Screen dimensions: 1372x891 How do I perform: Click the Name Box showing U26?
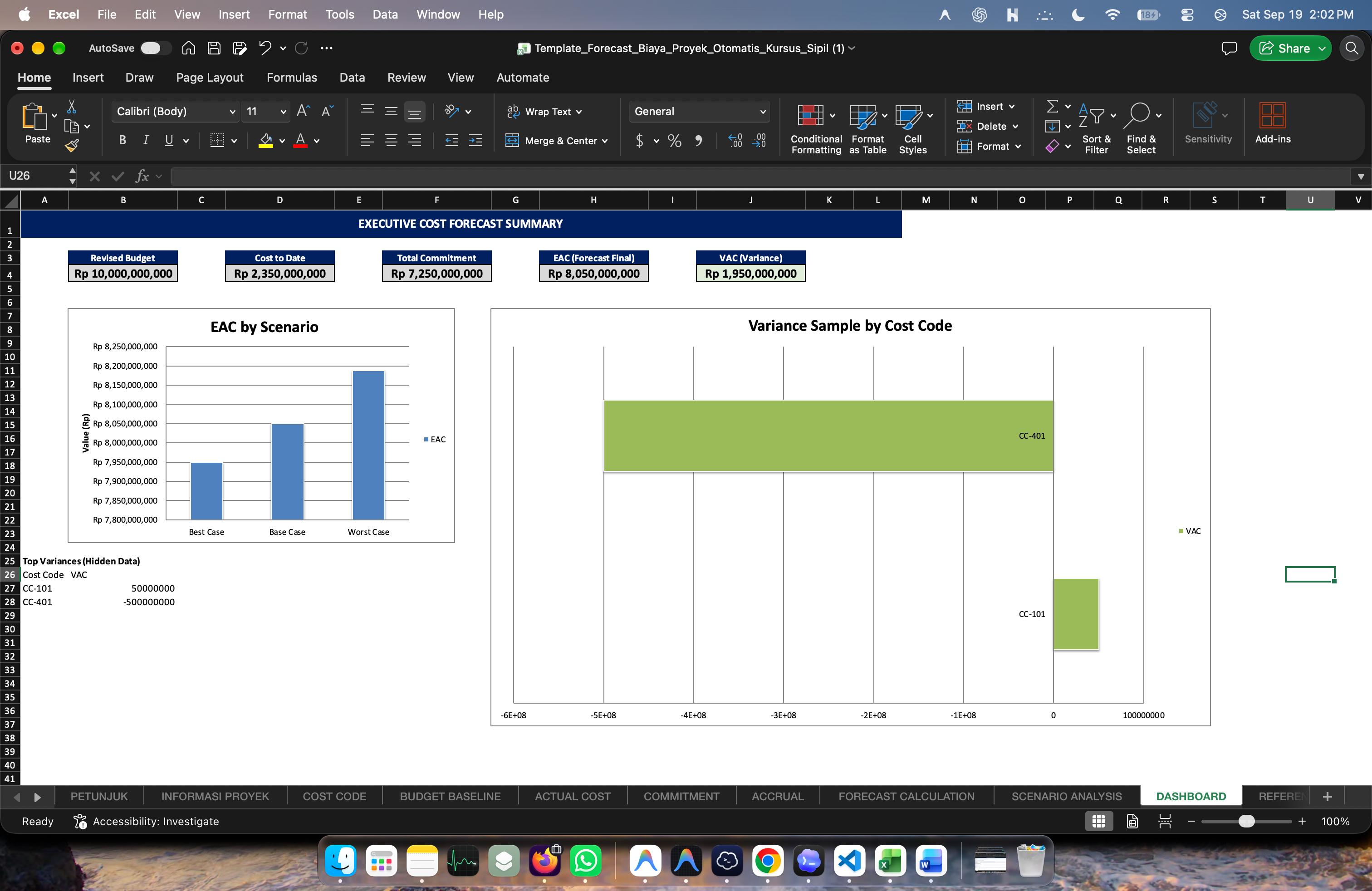[34, 176]
